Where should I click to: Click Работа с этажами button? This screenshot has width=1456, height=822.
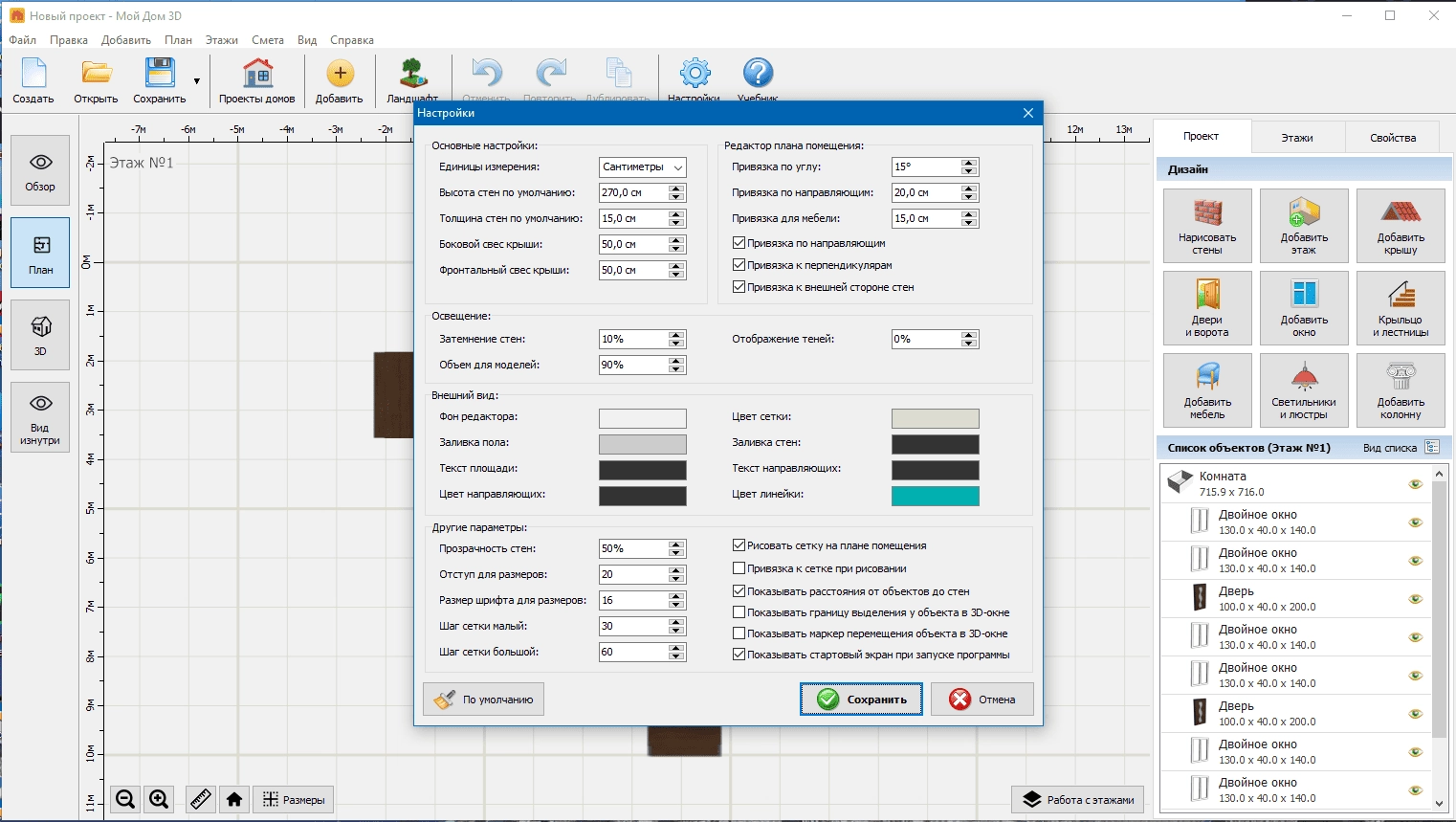click(x=1077, y=800)
